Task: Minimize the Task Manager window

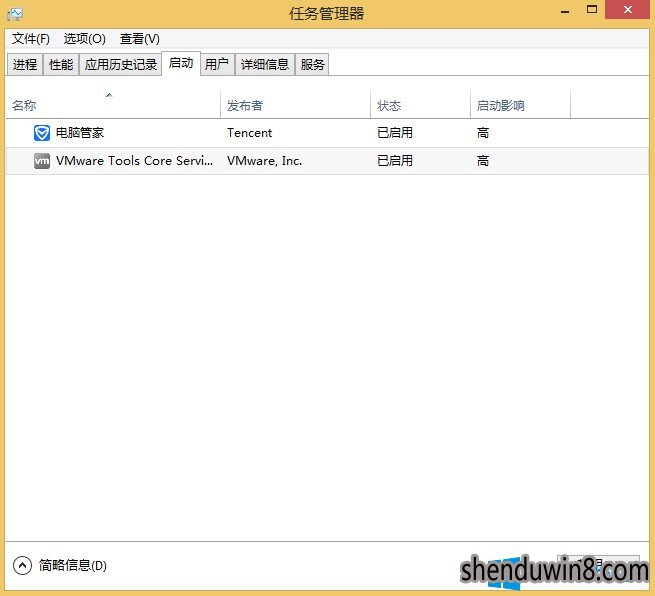Action: tap(565, 10)
